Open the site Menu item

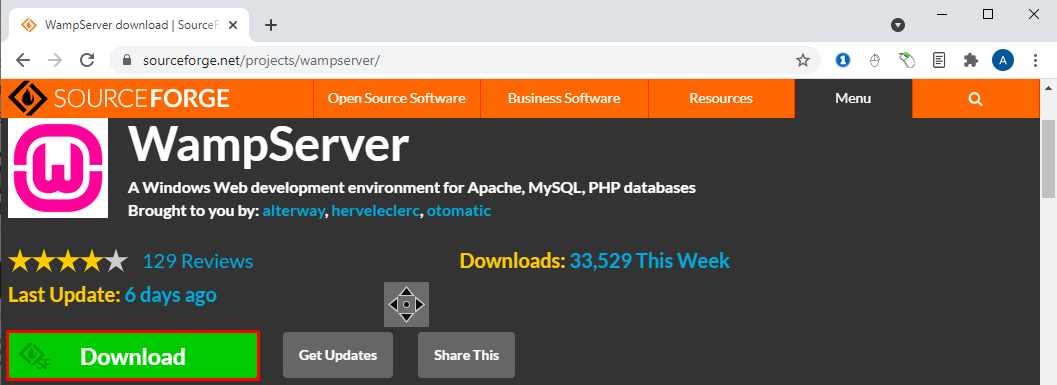tap(853, 98)
